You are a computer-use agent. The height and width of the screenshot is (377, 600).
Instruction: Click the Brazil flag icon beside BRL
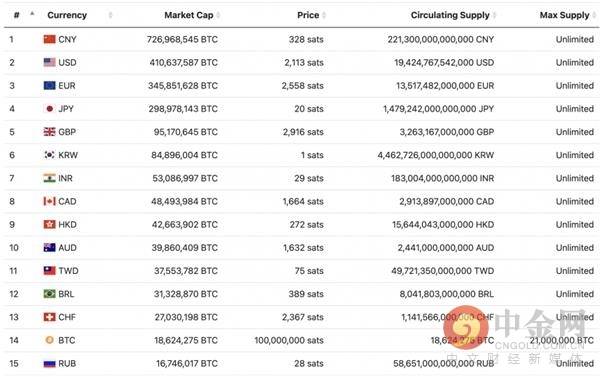[x=49, y=294]
